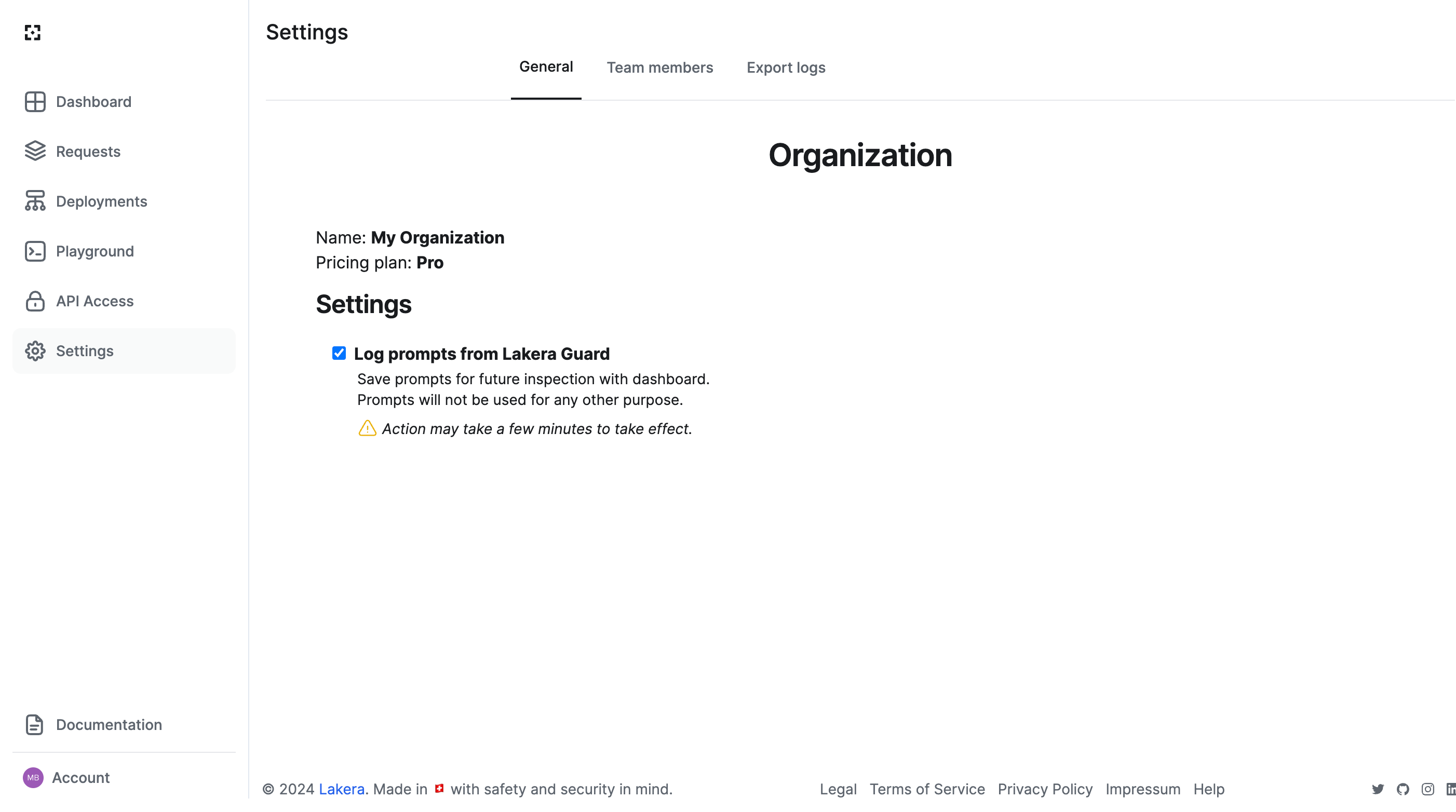Switch to the Team members tab
1456x812 pixels.
click(659, 67)
